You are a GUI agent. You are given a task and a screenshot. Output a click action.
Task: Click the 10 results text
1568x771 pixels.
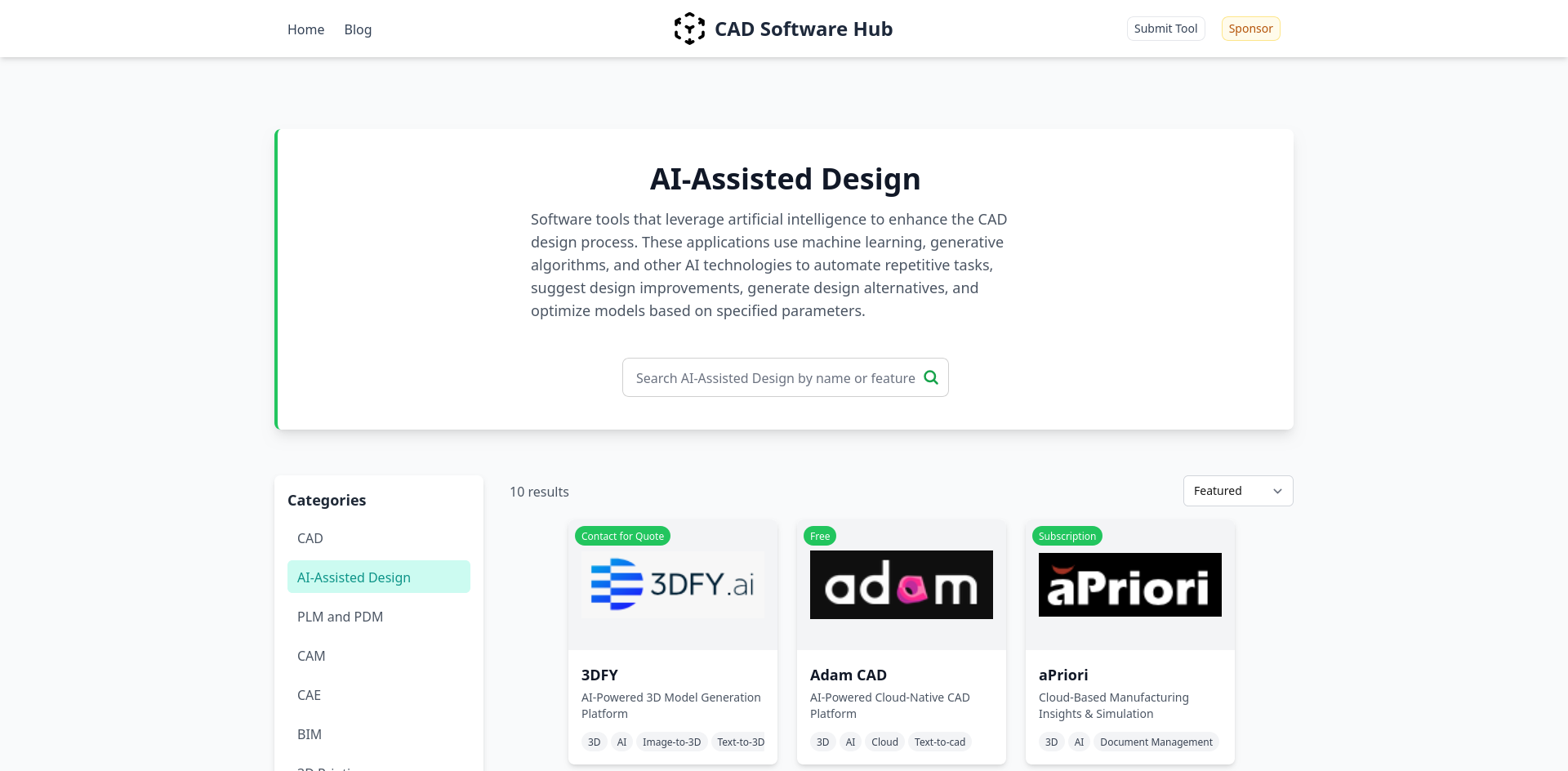[x=539, y=492]
